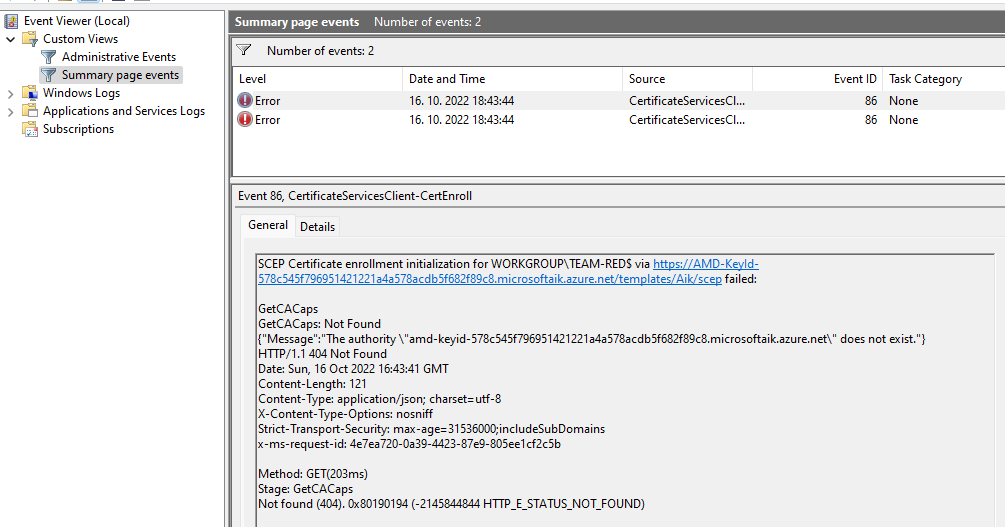The width and height of the screenshot is (1005, 527).
Task: Open Administrative Events custom view
Action: coord(119,57)
